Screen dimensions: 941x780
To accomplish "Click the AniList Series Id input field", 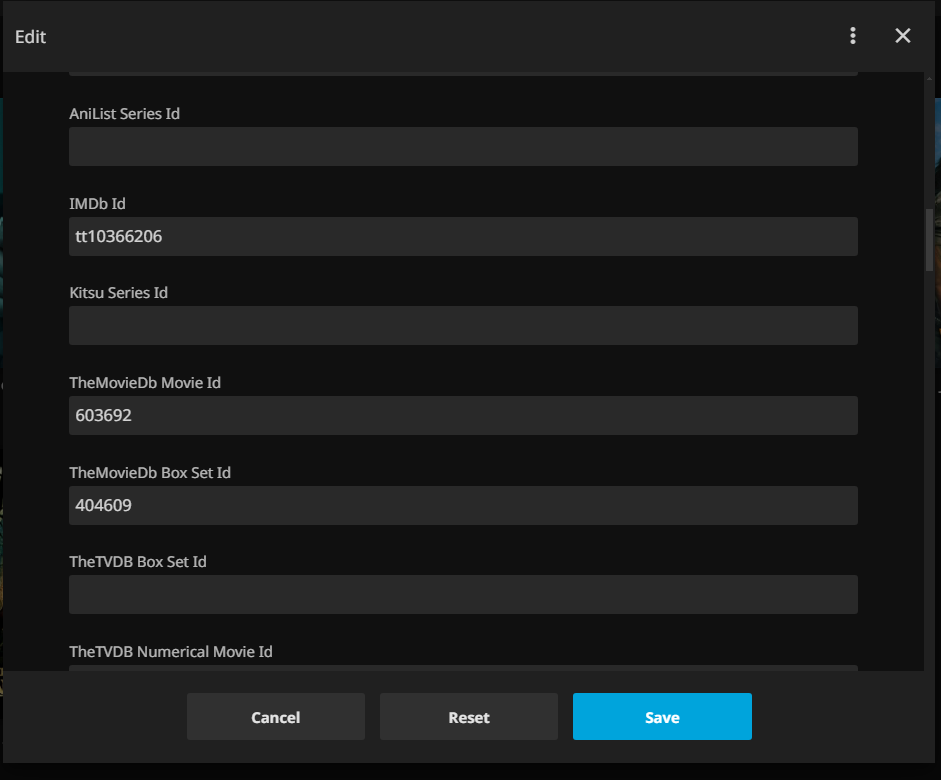I will [463, 146].
